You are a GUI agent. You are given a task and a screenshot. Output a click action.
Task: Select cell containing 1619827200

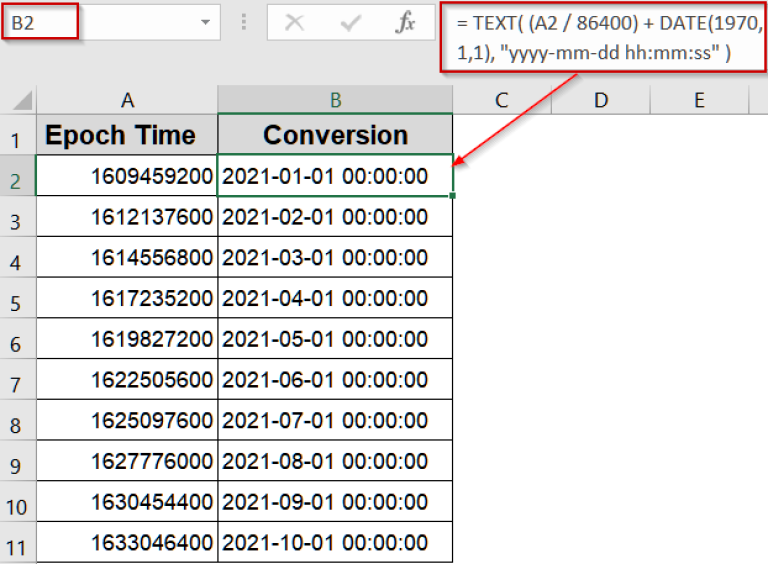[127, 338]
